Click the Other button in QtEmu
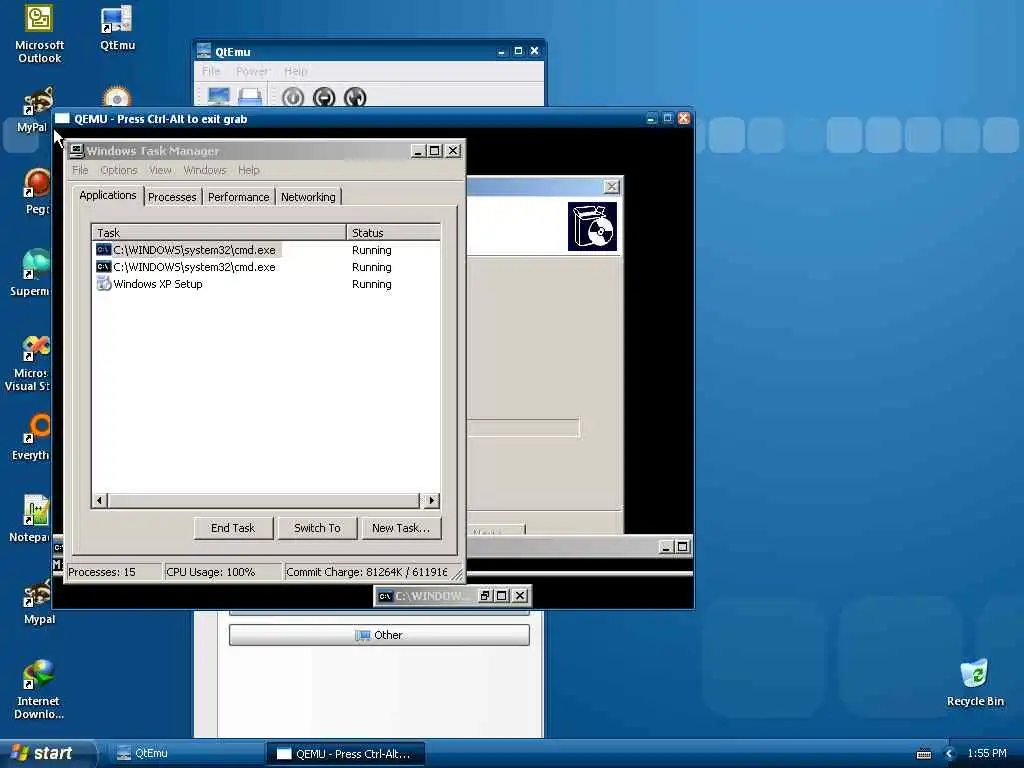This screenshot has width=1024, height=768. pos(379,635)
